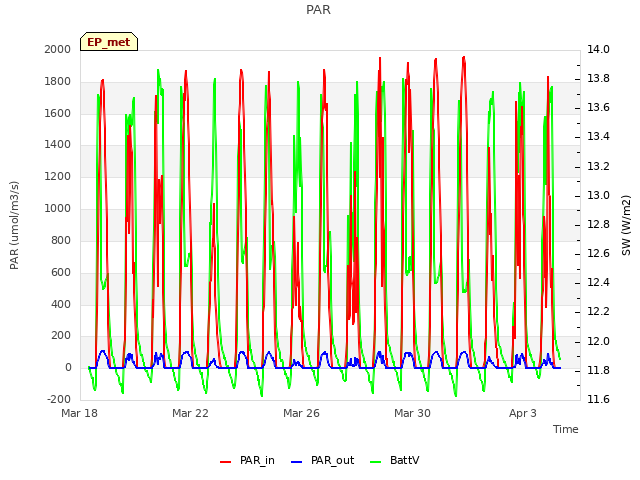Image resolution: width=640 pixels, height=480 pixels.
Task: Click the 11.8 right axis tick label
Action: pyautogui.click(x=598, y=370)
